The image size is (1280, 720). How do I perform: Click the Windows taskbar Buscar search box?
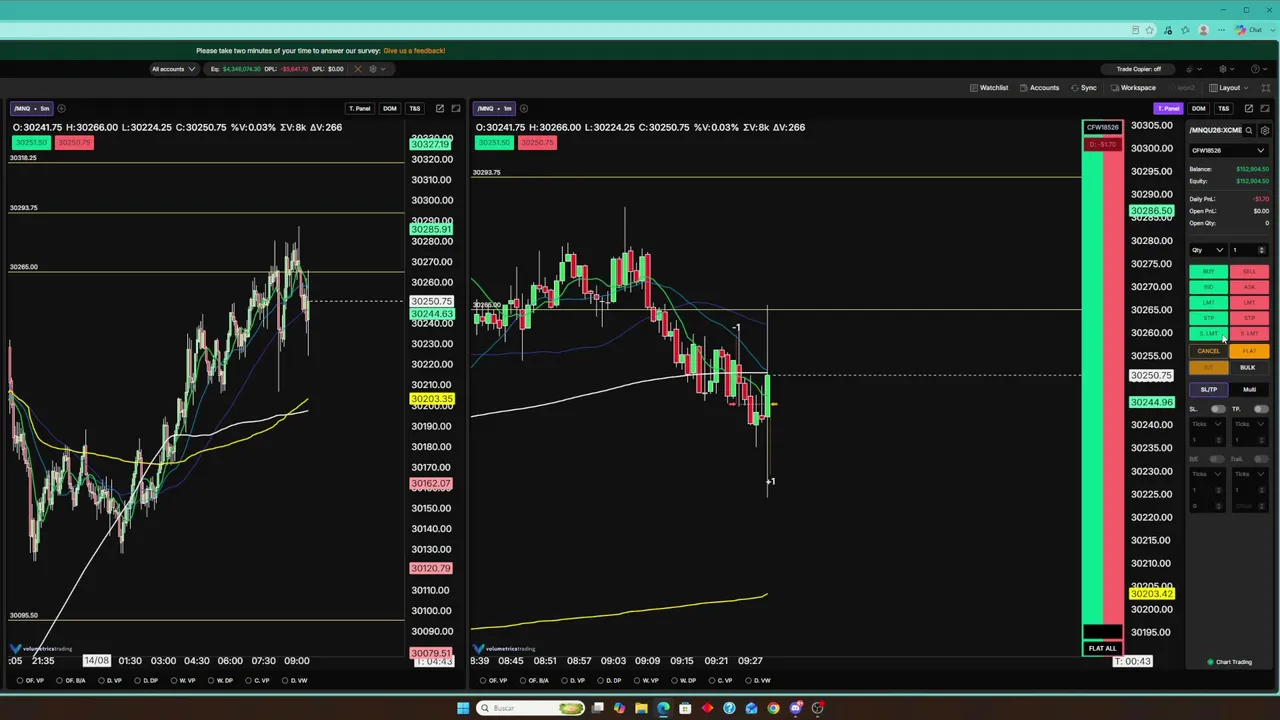pyautogui.click(x=531, y=708)
